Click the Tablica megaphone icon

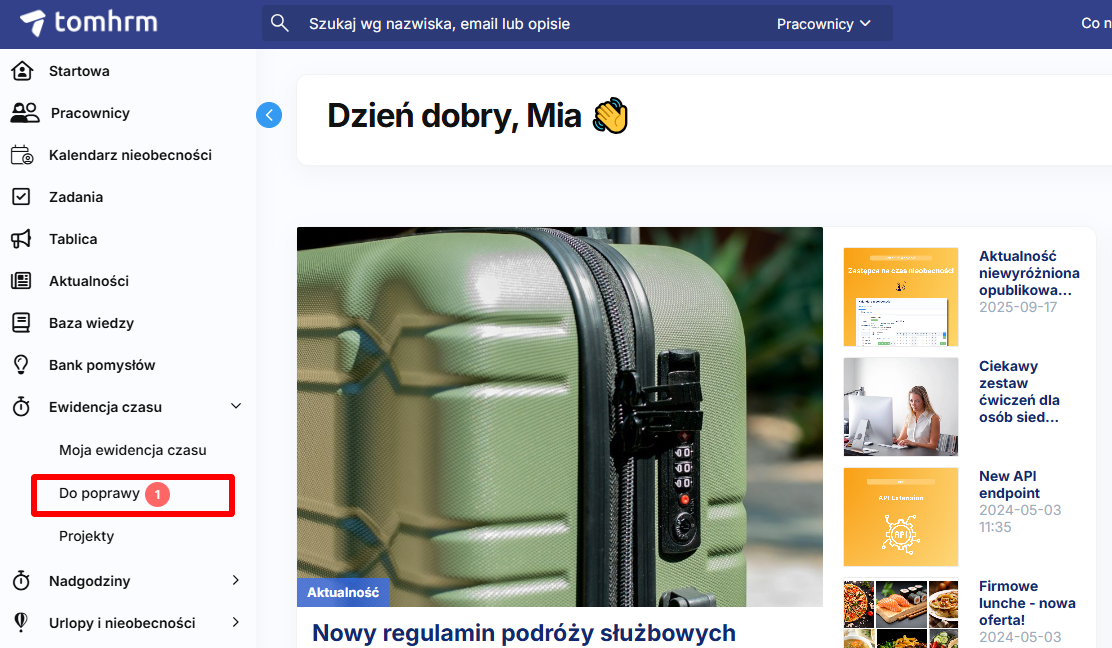click(21, 239)
